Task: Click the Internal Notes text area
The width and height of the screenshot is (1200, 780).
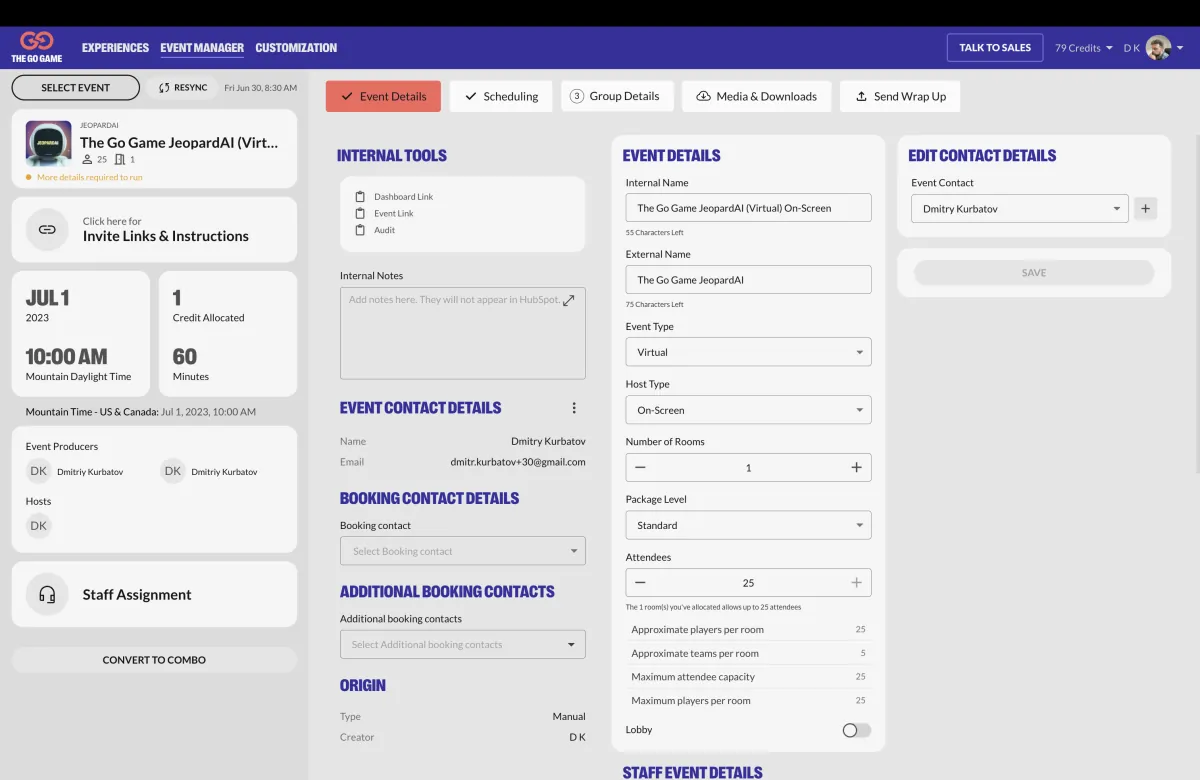Action: click(x=463, y=333)
